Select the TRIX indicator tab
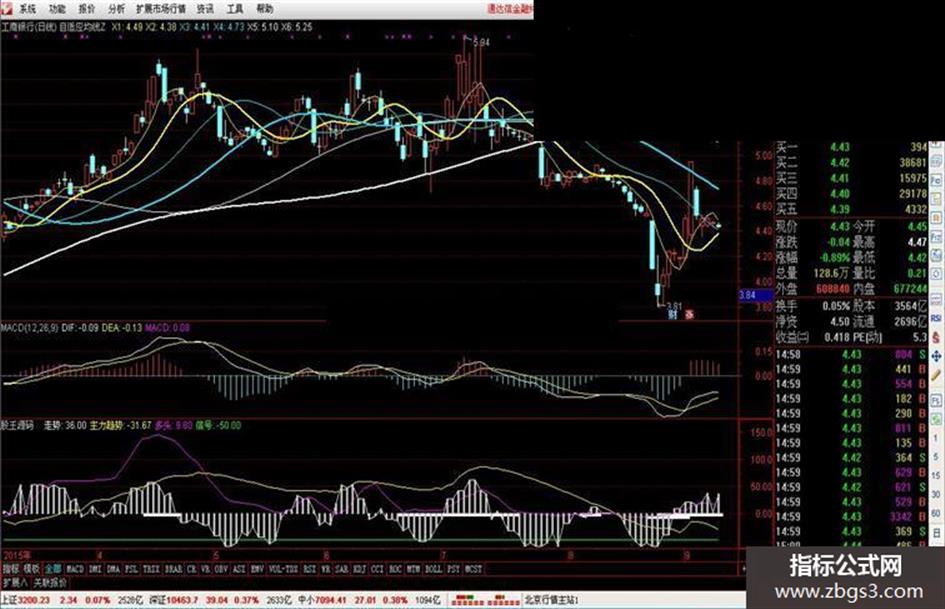The image size is (945, 609). [x=151, y=569]
